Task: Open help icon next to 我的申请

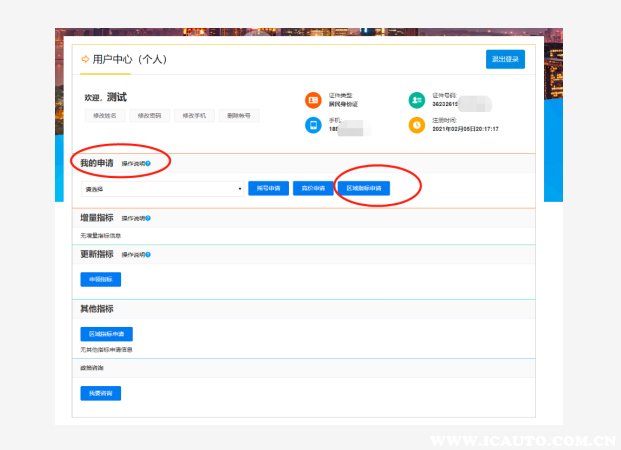Action: (149, 163)
